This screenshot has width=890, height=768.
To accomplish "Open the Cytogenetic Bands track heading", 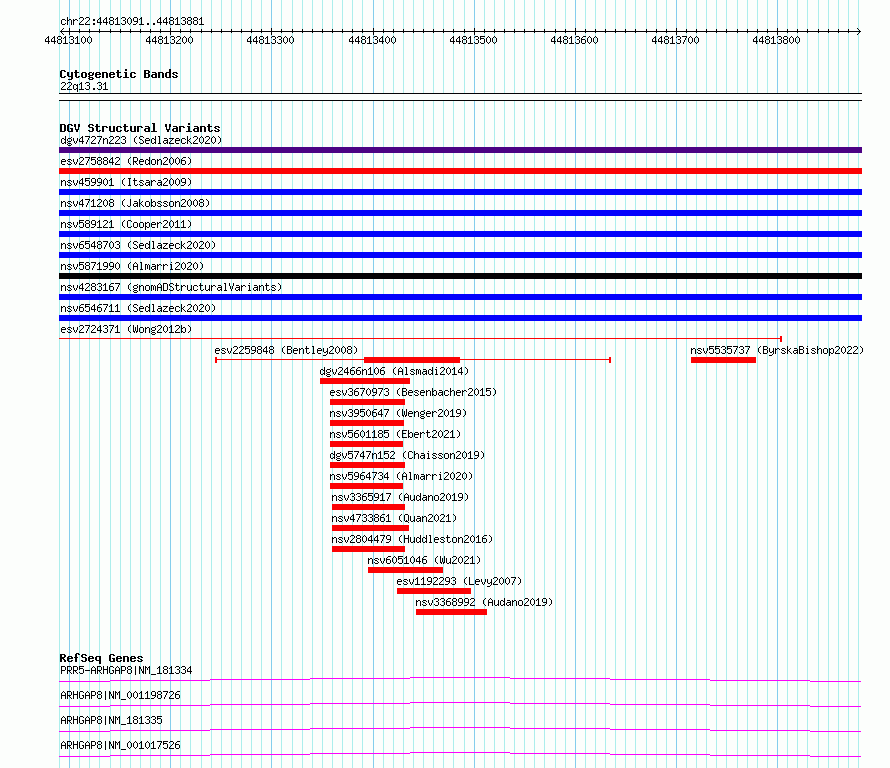I will click(119, 74).
